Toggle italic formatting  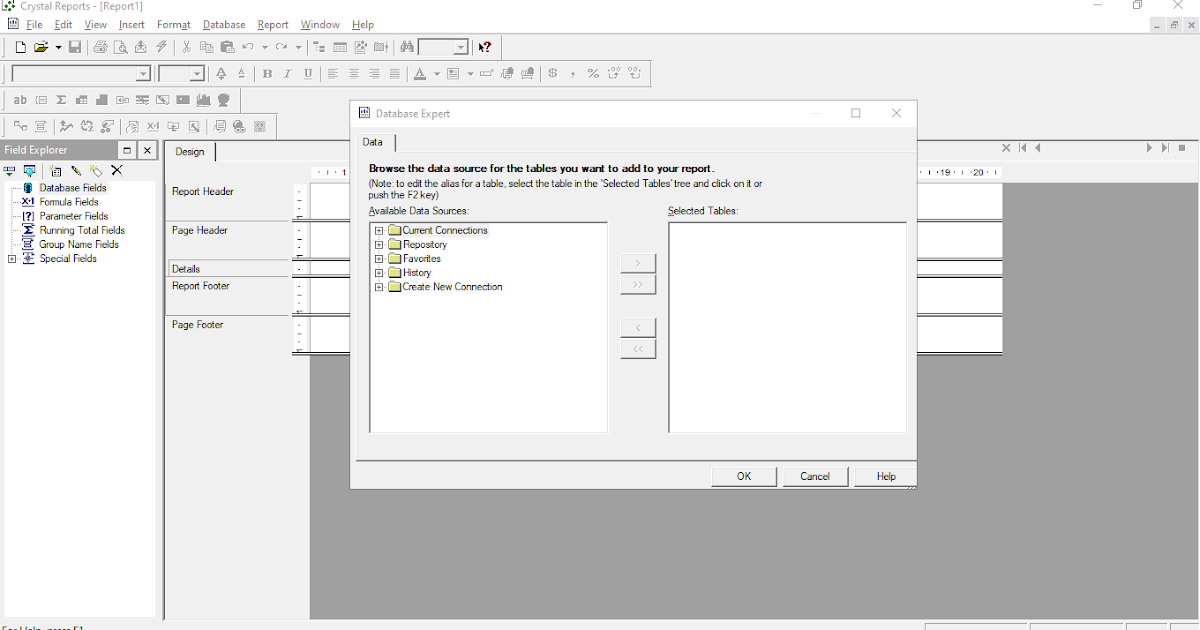(287, 73)
